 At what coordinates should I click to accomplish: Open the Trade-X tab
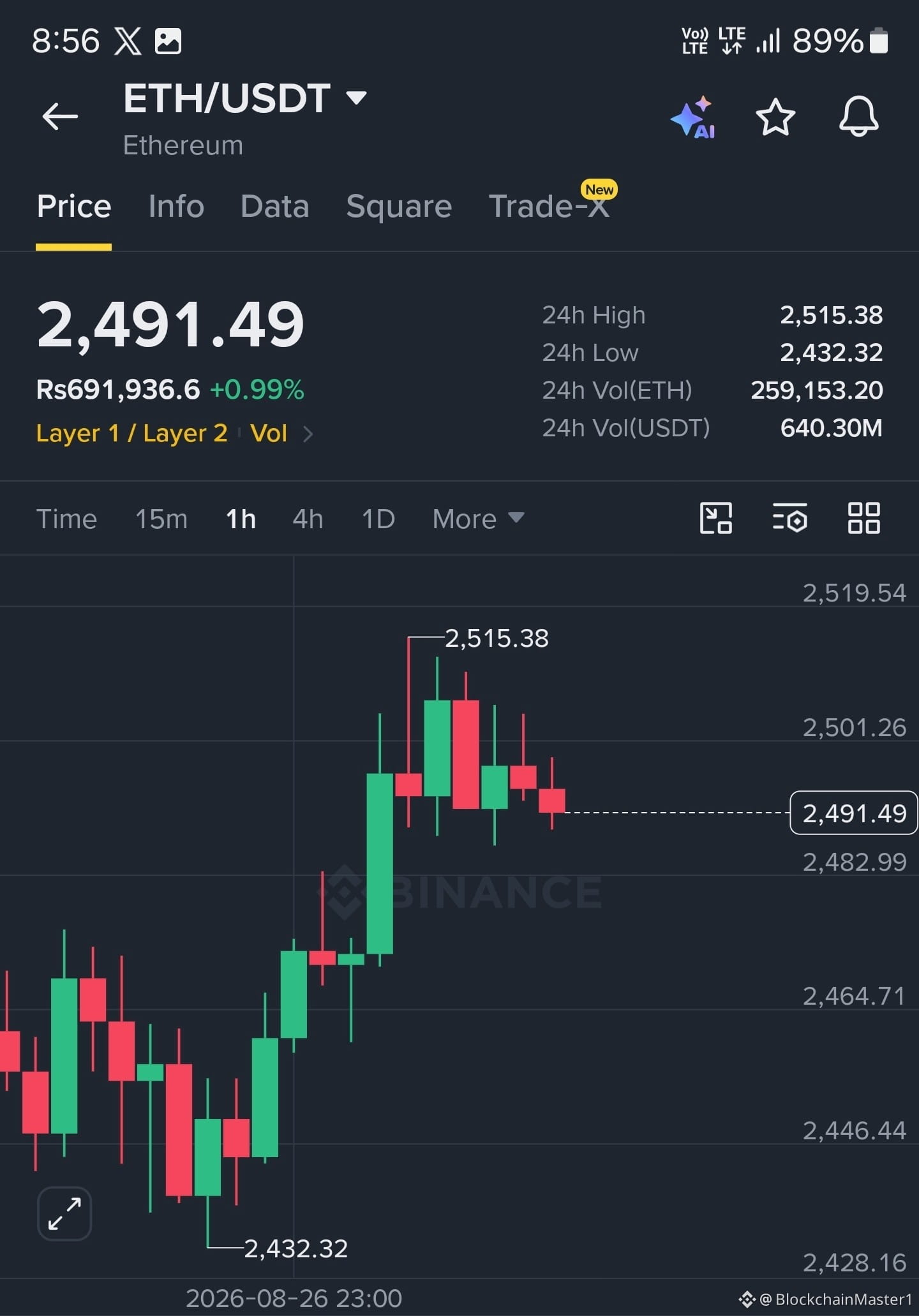click(x=549, y=206)
